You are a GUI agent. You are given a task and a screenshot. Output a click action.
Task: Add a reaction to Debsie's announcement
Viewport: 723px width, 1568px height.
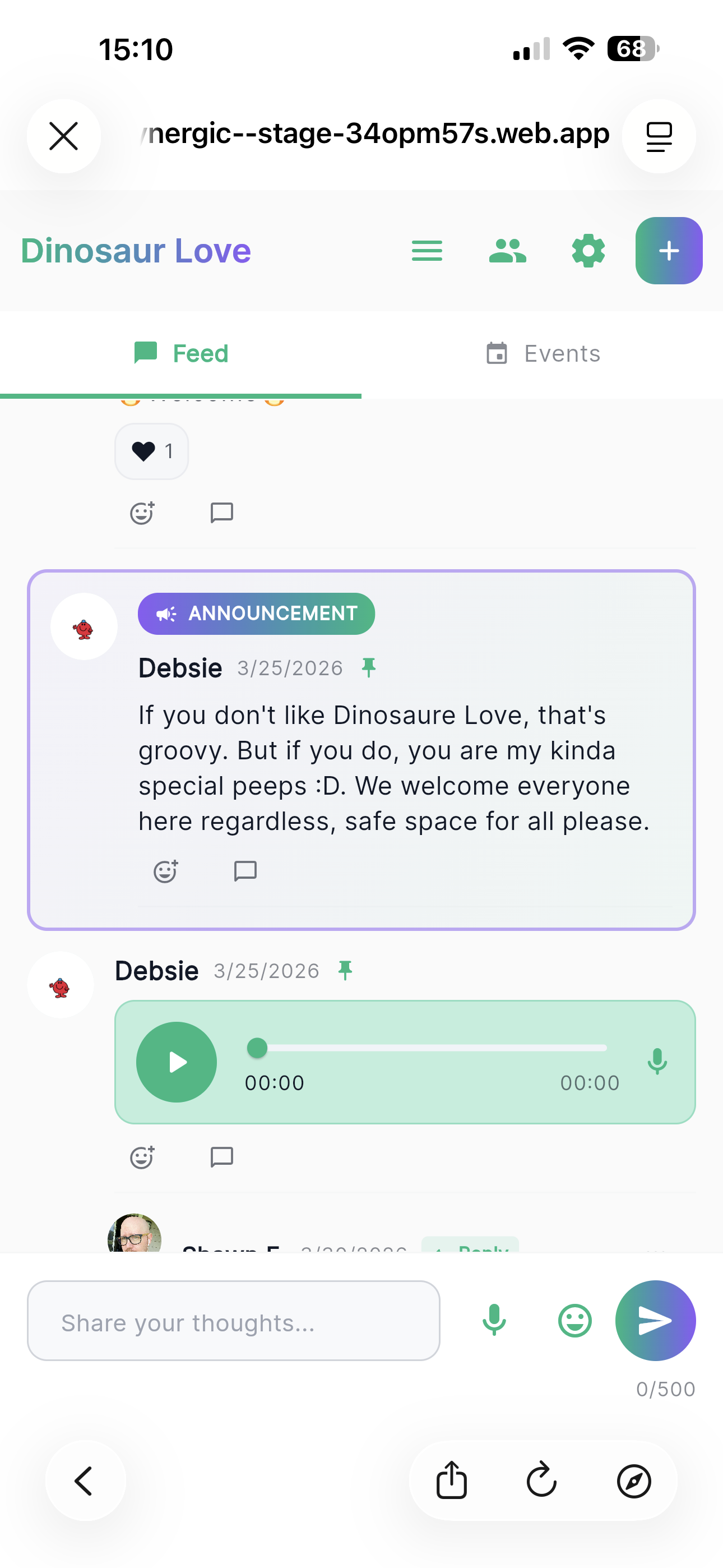[165, 871]
